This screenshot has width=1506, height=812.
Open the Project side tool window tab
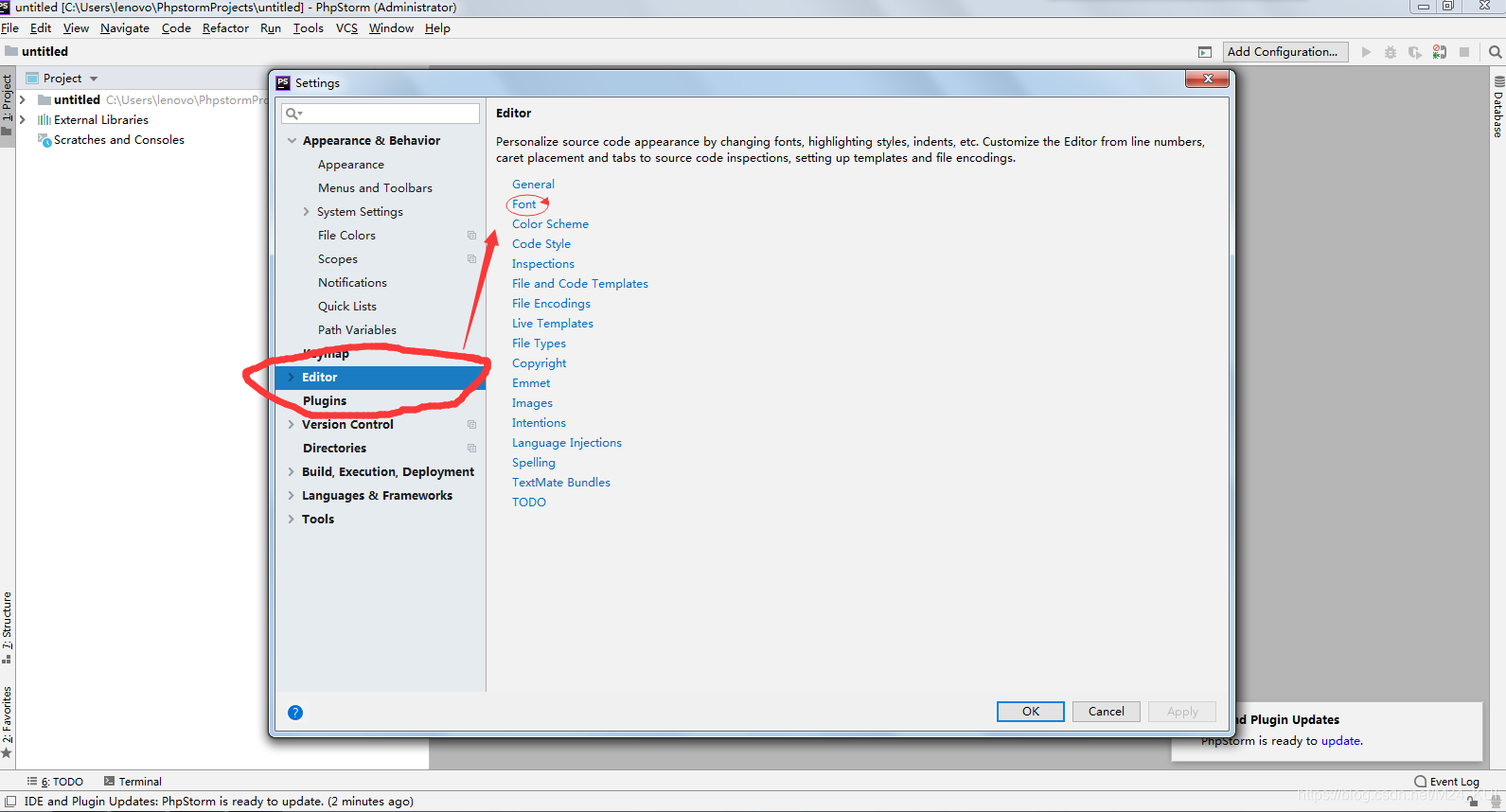point(7,104)
